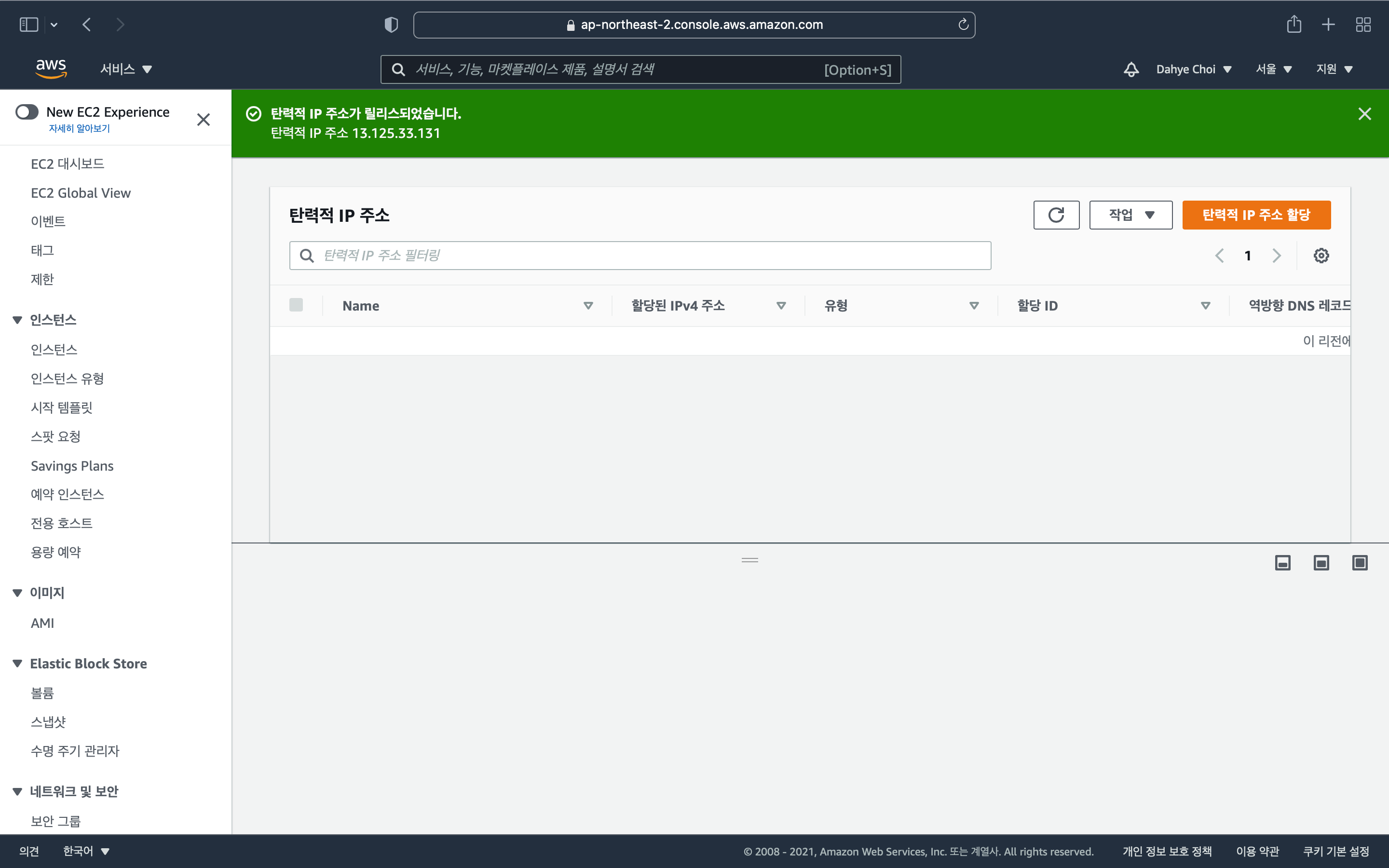Click the refresh button in Elastic IP panel
This screenshot has width=1389, height=868.
coord(1056,215)
